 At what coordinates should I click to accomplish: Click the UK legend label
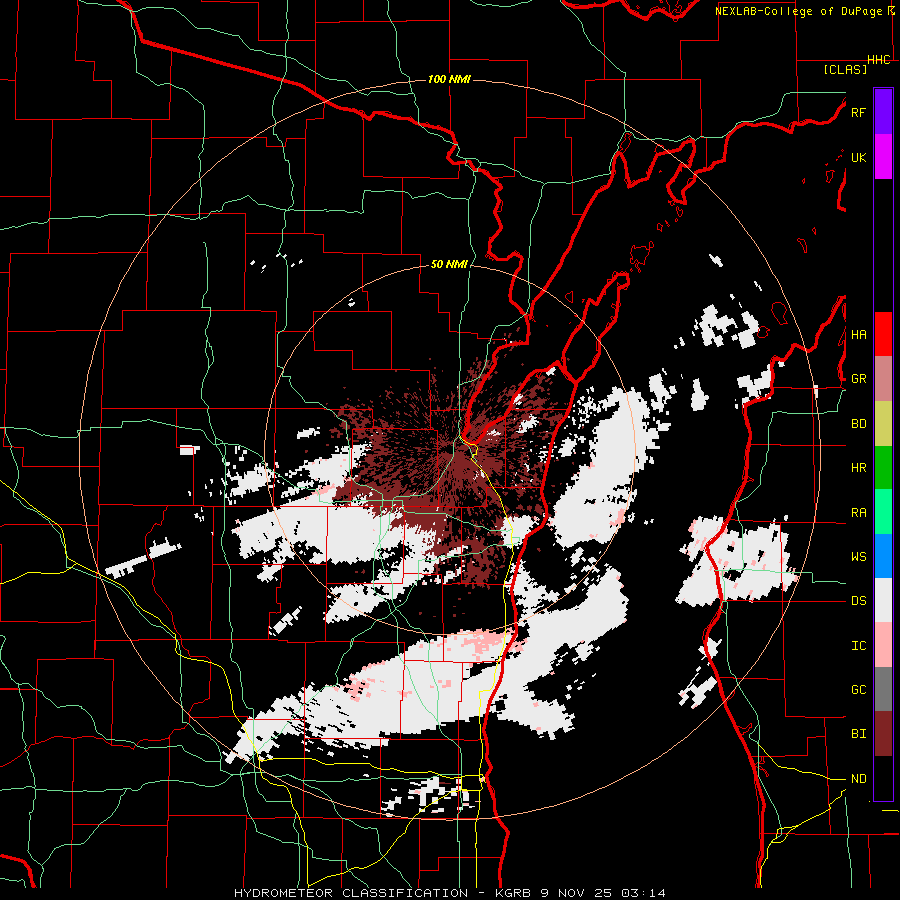tap(858, 157)
